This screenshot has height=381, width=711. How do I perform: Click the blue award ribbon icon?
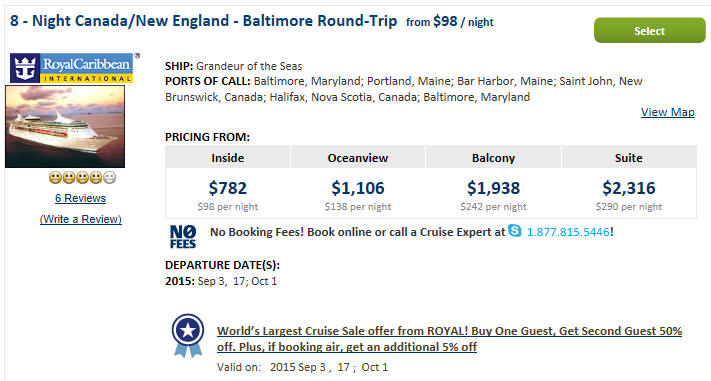pos(188,335)
